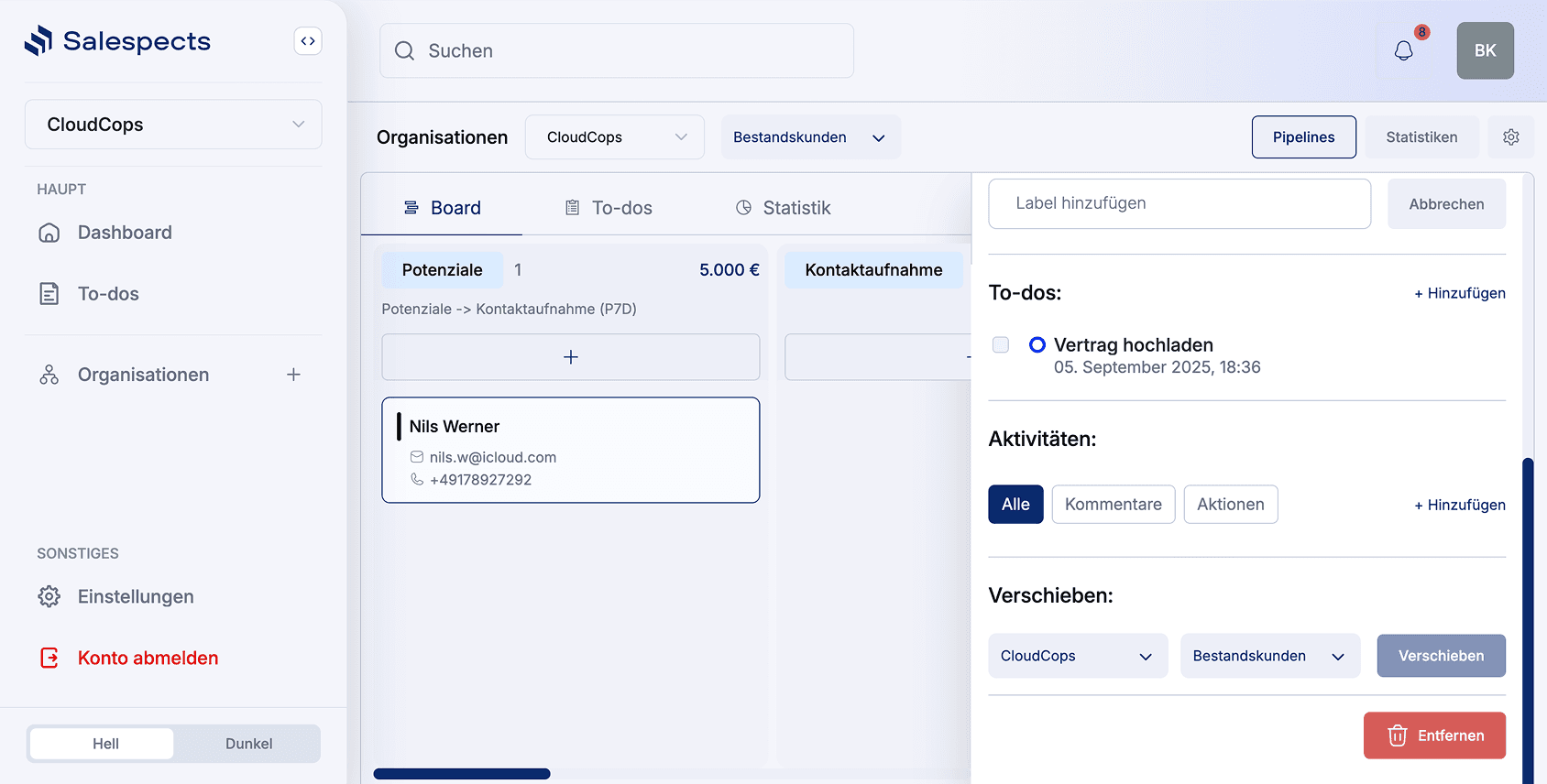This screenshot has width=1547, height=784.
Task: Check the Vertrag hochladen to-do checkbox
Action: 1001,345
